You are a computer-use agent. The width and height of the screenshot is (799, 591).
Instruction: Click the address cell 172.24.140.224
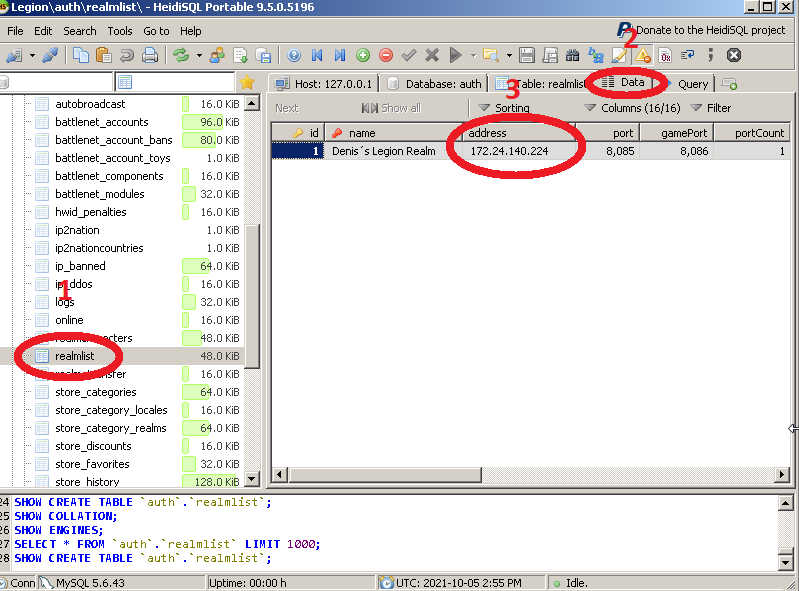[509, 151]
